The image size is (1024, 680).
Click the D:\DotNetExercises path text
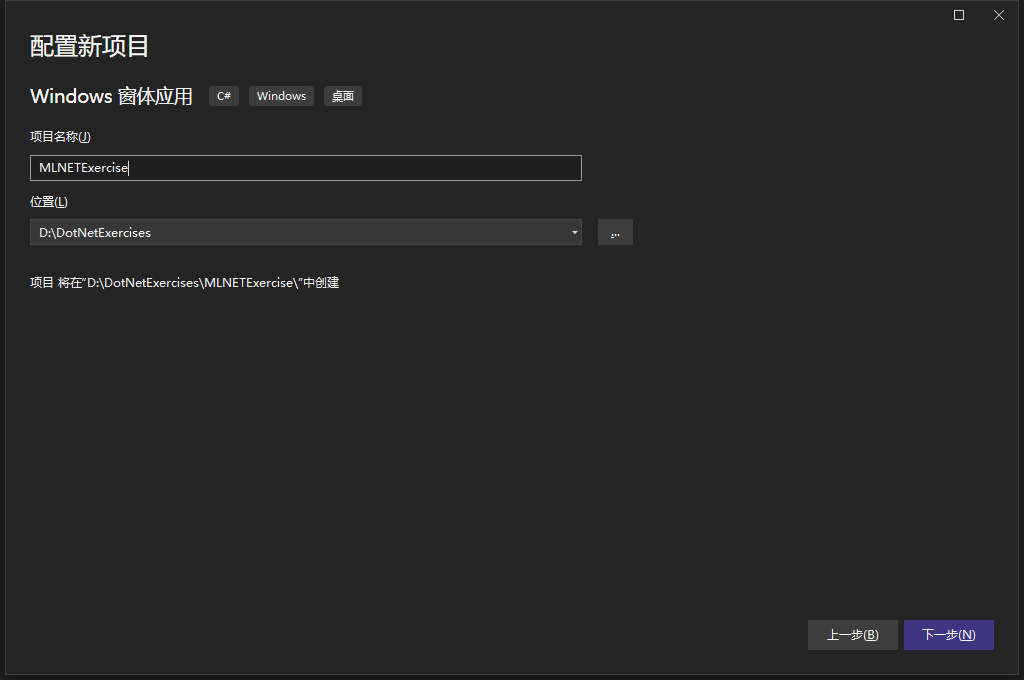click(x=95, y=232)
